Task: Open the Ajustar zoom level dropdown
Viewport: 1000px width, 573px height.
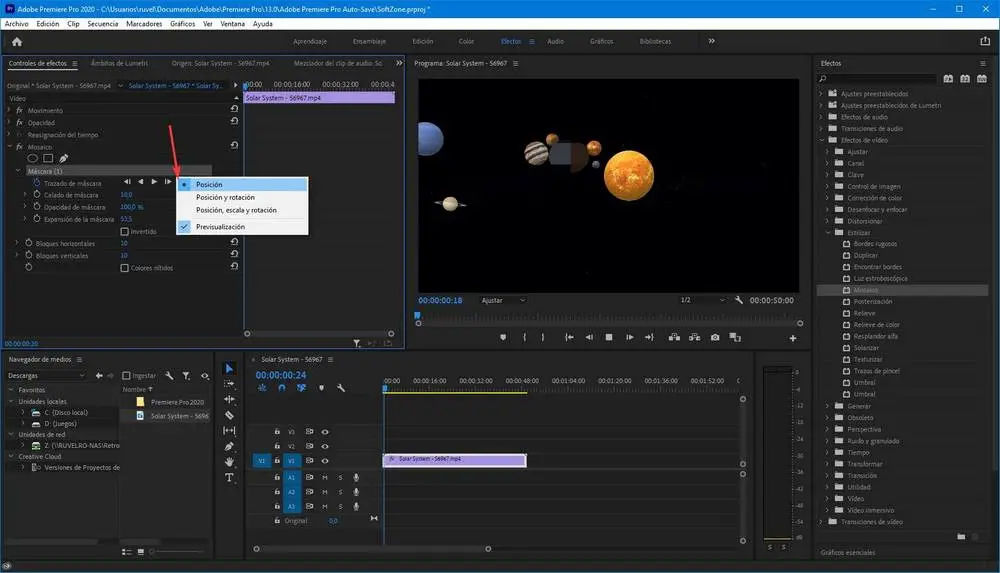Action: tap(503, 300)
